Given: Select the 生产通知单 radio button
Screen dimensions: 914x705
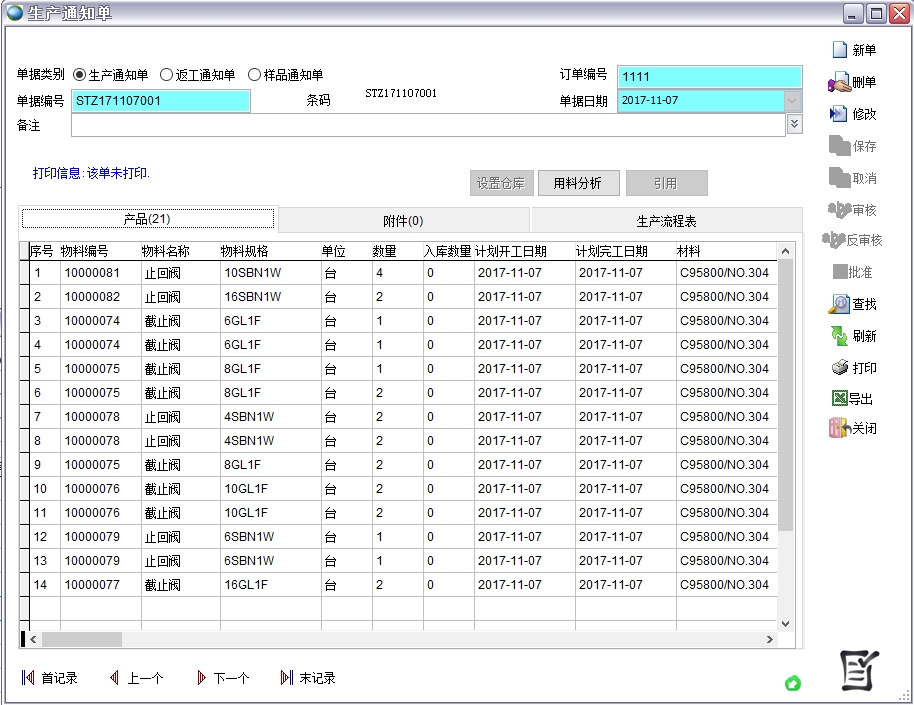Looking at the screenshot, I should click(x=80, y=75).
